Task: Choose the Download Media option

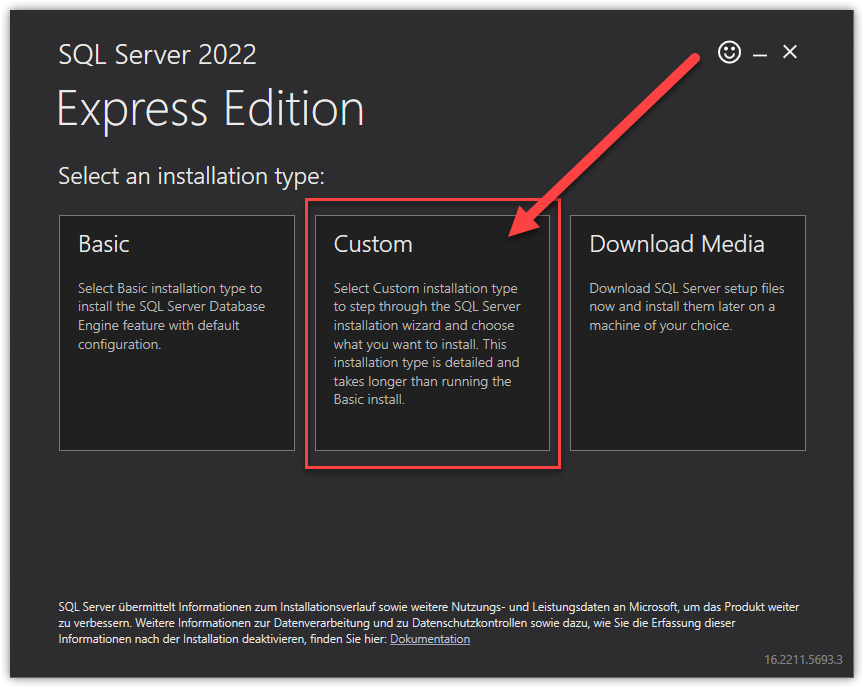Action: tap(688, 333)
